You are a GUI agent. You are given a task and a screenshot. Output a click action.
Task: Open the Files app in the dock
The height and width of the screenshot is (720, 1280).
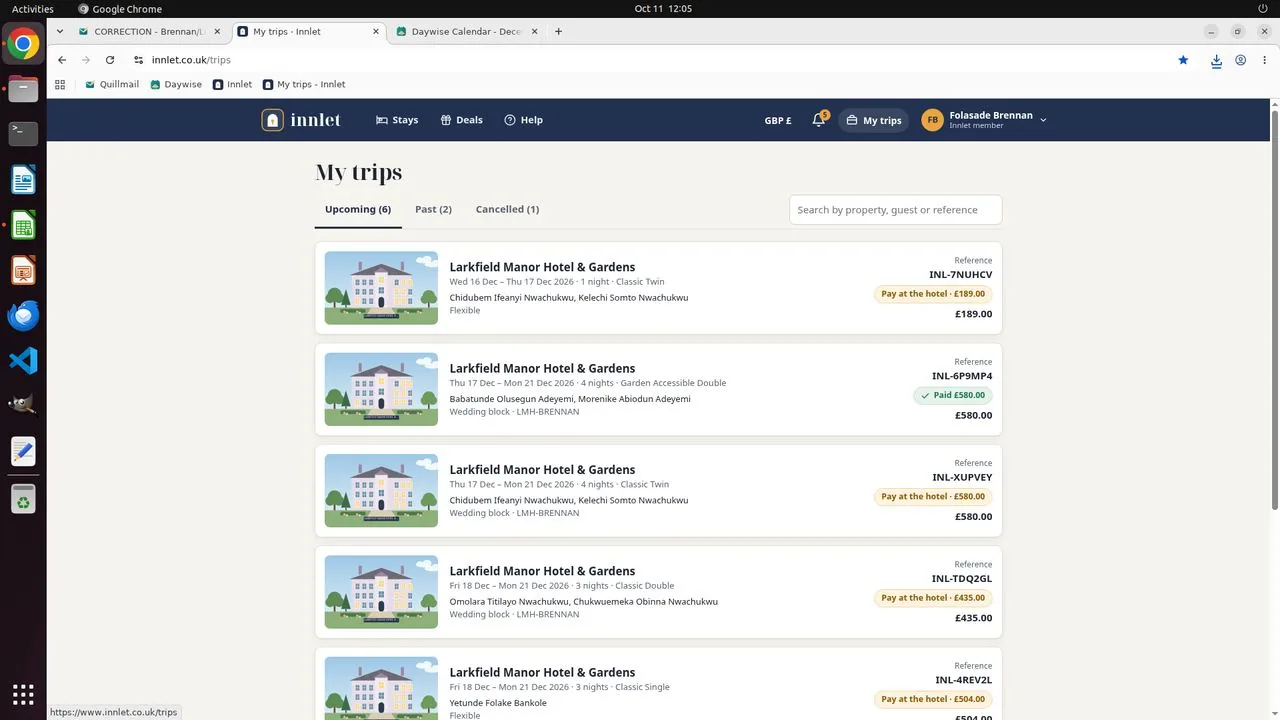(23, 89)
